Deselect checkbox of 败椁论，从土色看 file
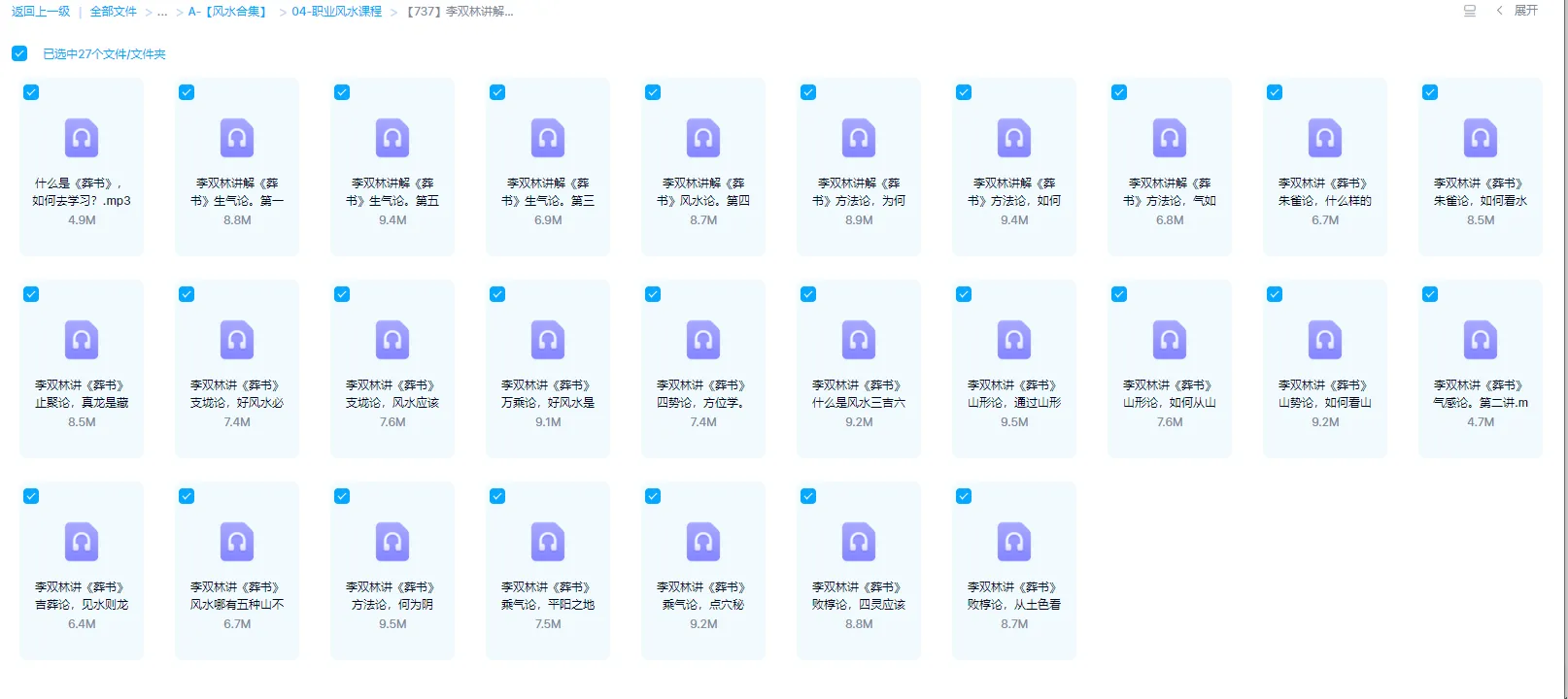The width and height of the screenshot is (1568, 699). click(x=964, y=496)
